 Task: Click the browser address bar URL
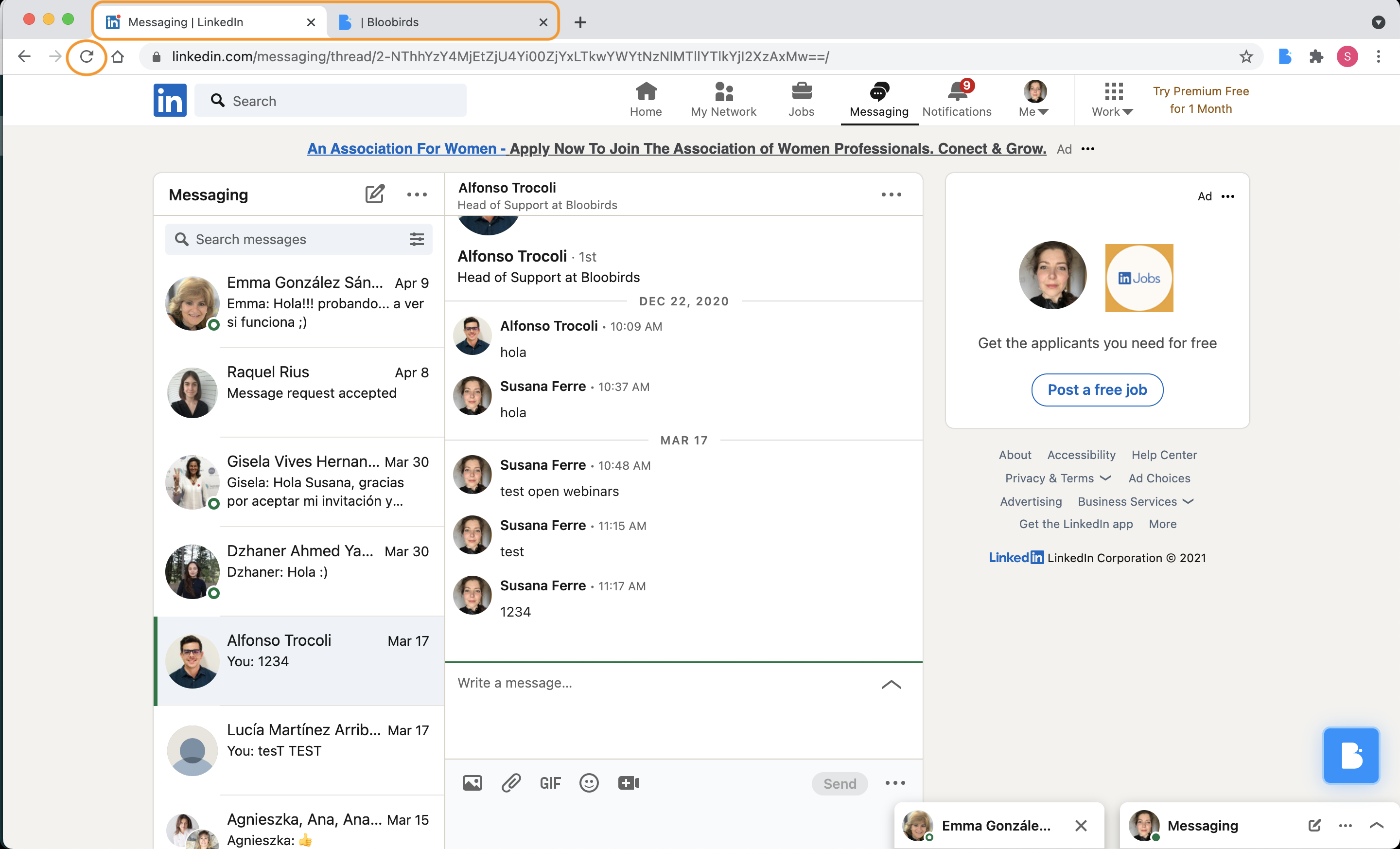(500, 56)
